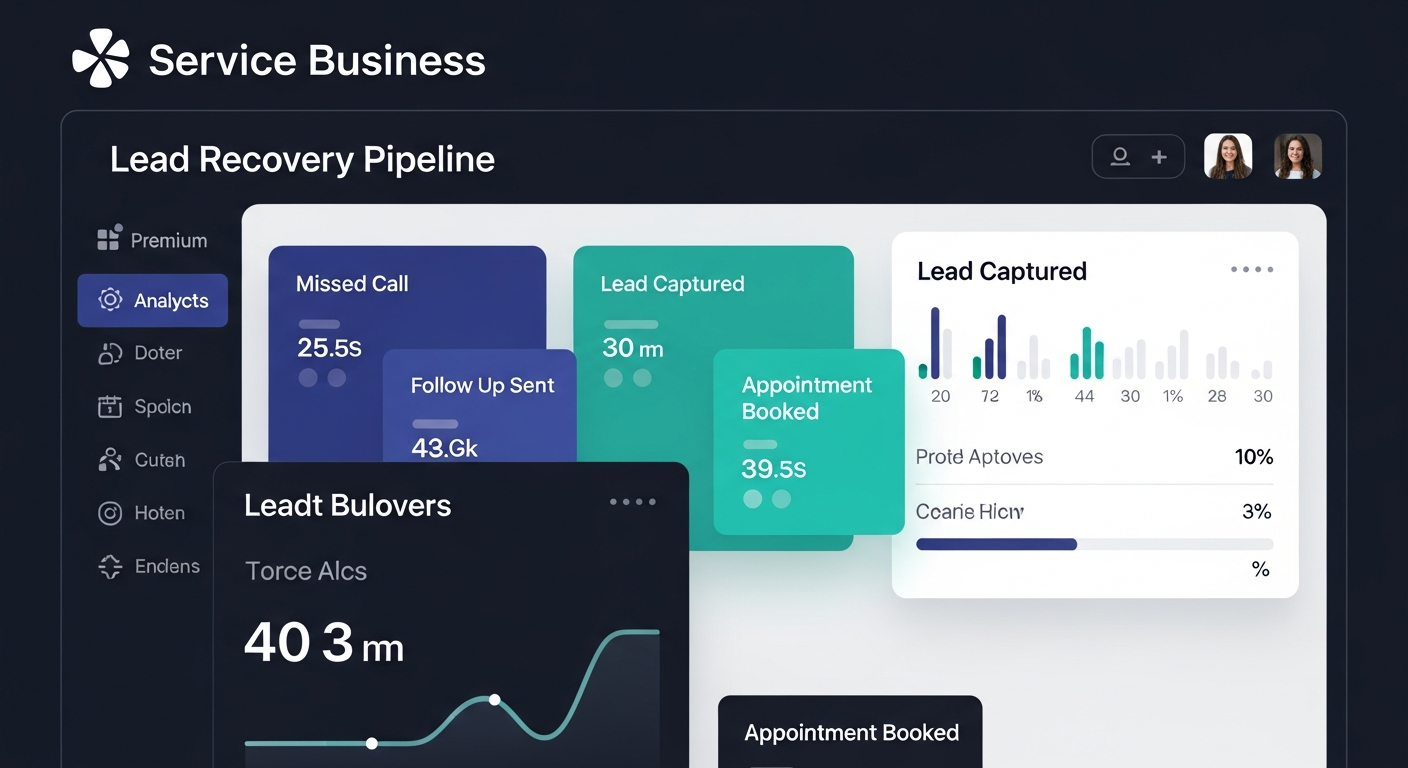Click the Coarie Hicm row label
Image resolution: width=1408 pixels, height=768 pixels.
coord(970,512)
